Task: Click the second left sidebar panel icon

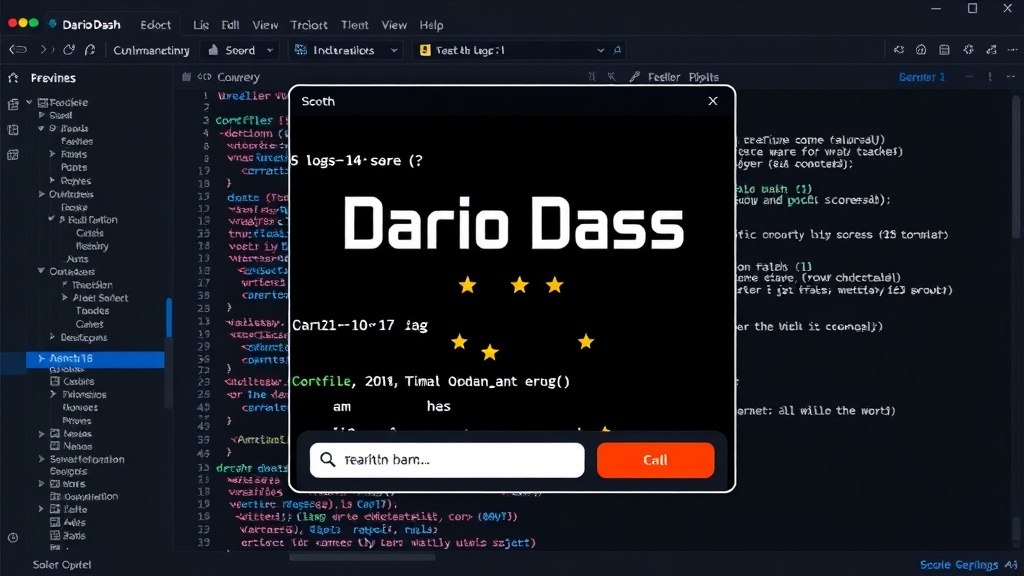Action: [x=13, y=130]
